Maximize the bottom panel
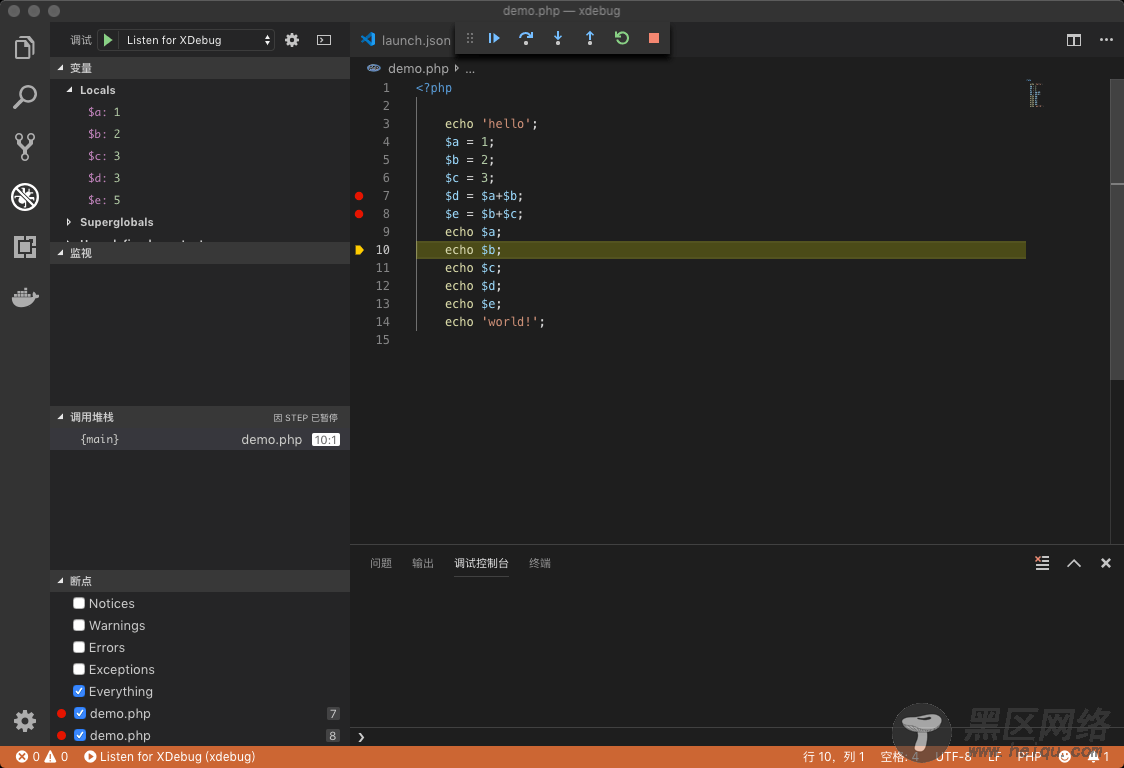Image resolution: width=1124 pixels, height=768 pixels. 1074,563
